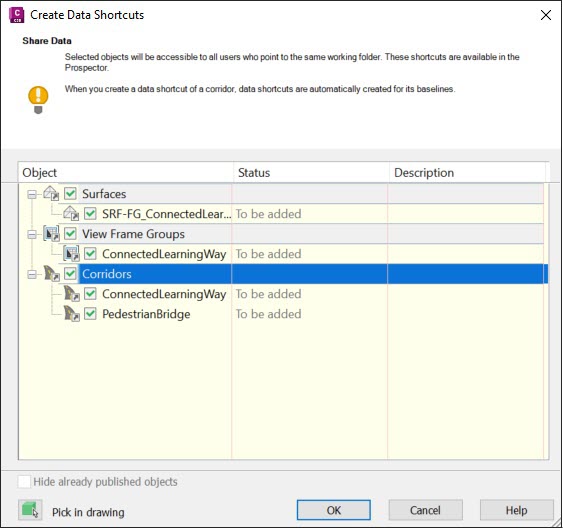Click the PedestrianBridge corridor icon

pos(71,314)
